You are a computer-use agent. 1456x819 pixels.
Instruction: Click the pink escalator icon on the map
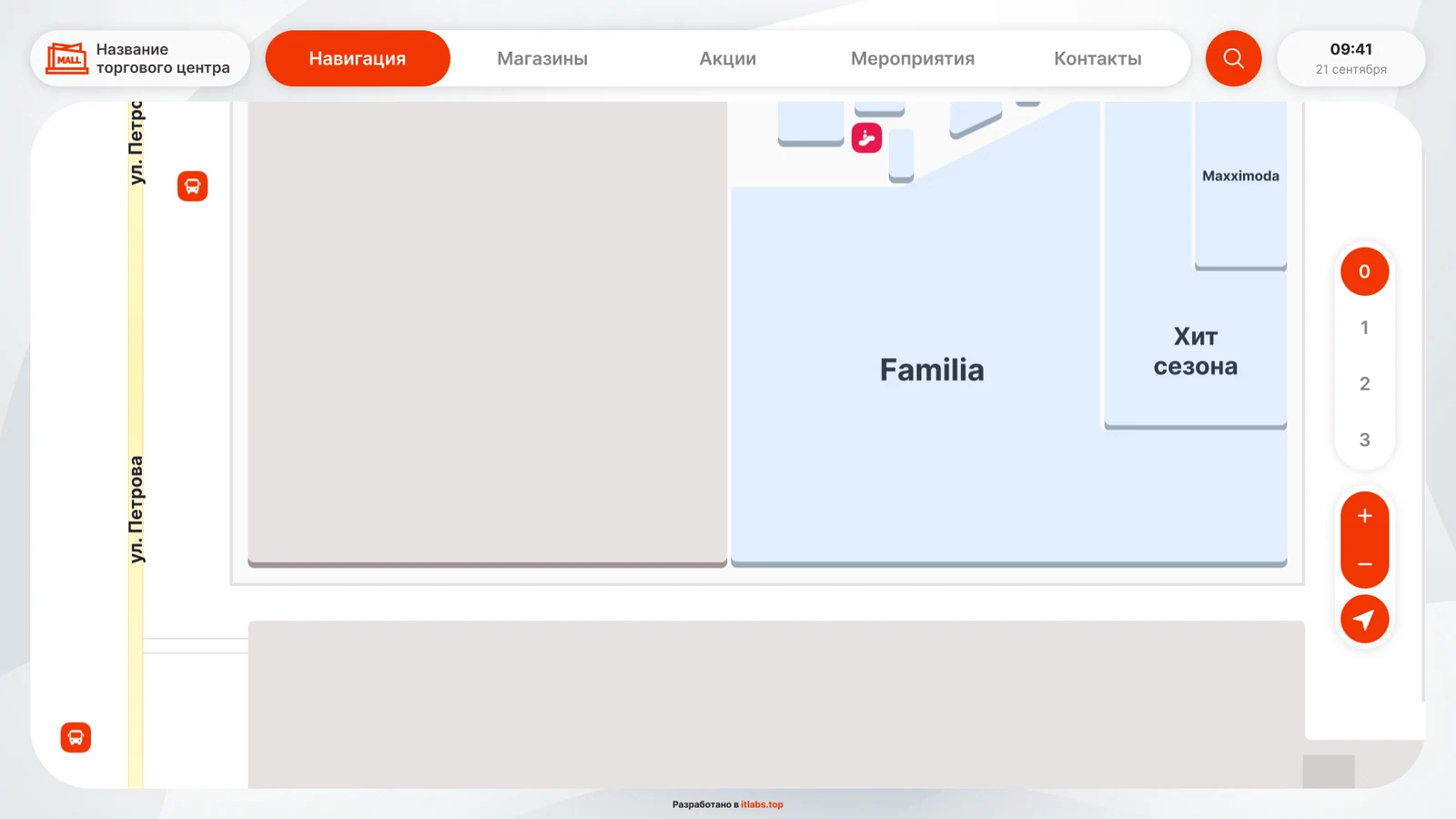point(866,137)
